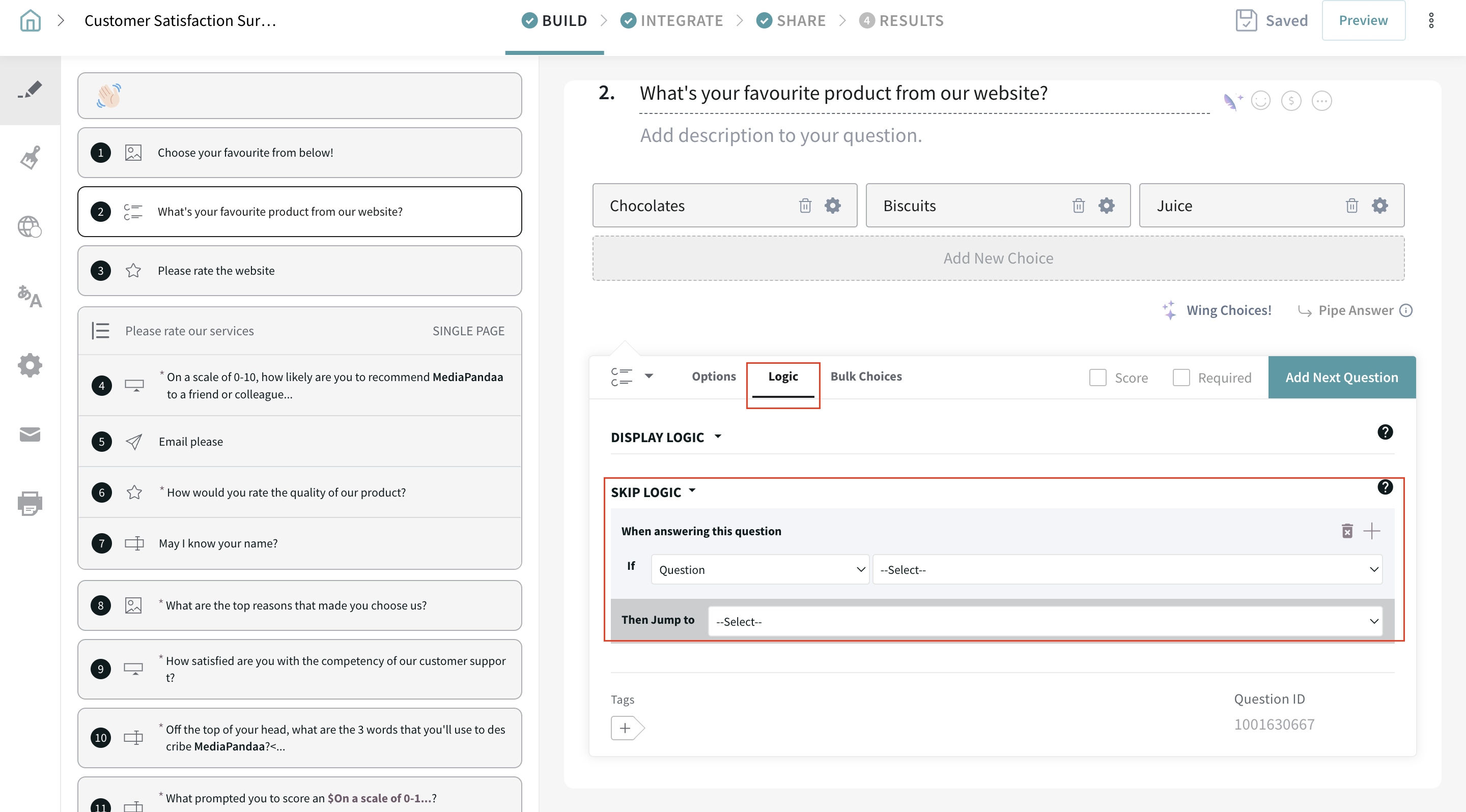Screen dimensions: 1466x812
Task: Open settings gear for Juice choice
Action: point(1379,205)
